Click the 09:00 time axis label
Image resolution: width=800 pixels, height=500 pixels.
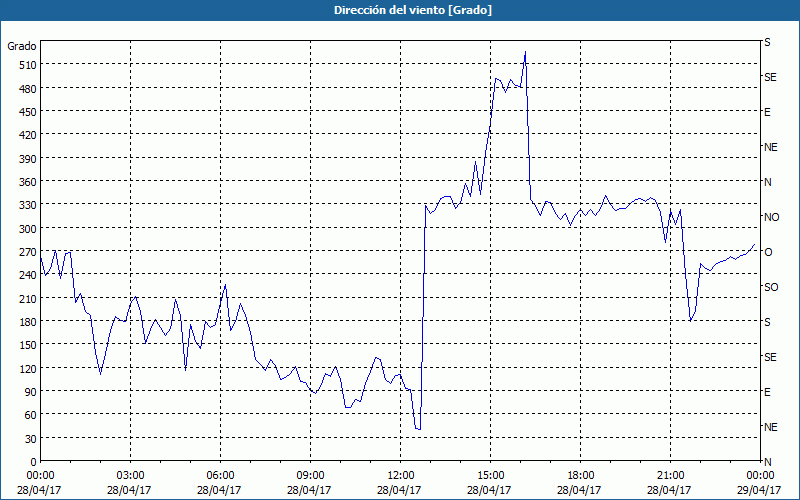(x=310, y=476)
